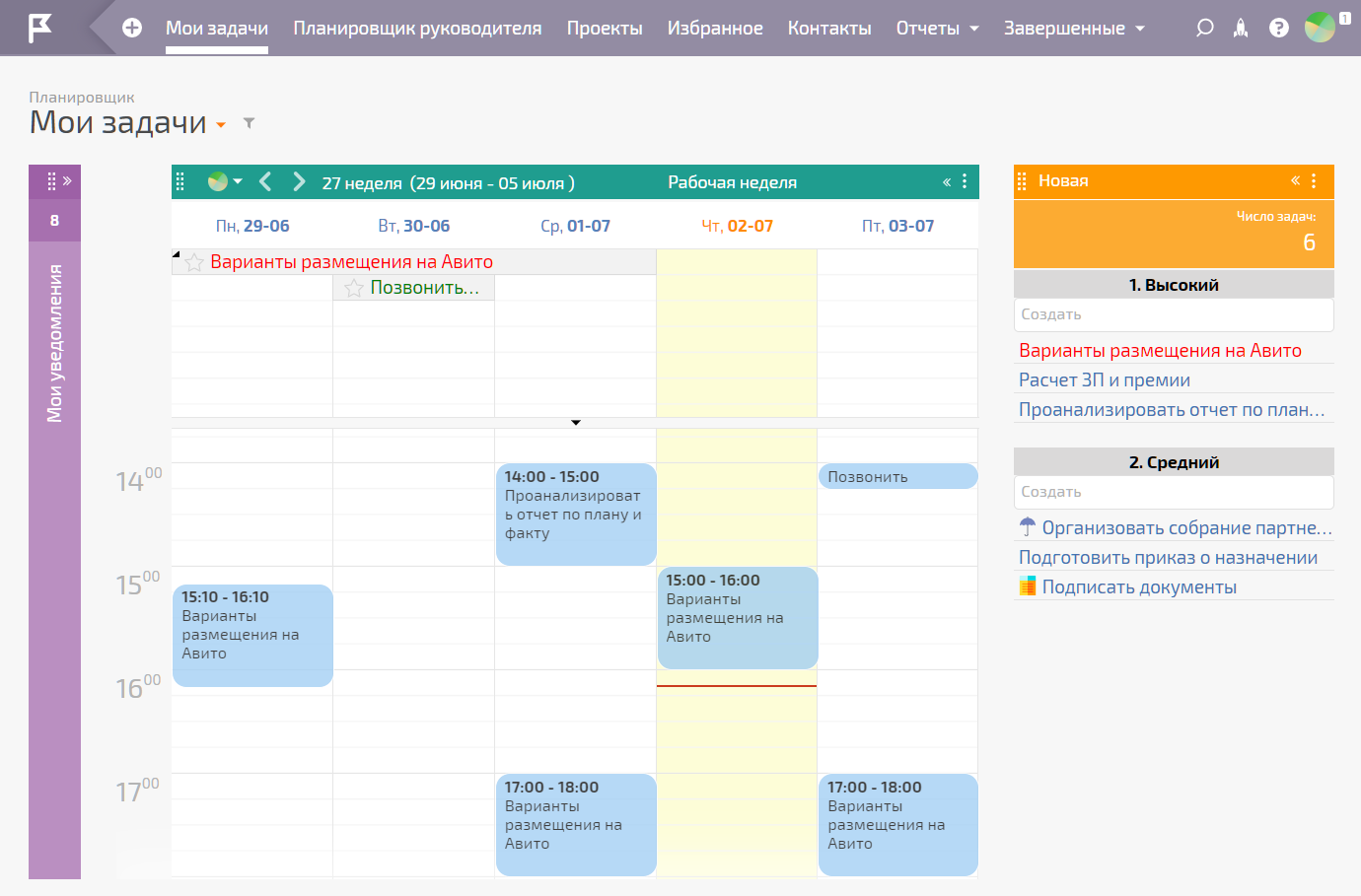Screen dimensions: 1361x896
Task: Click Создать field under 2. Средний
Action: (1174, 492)
